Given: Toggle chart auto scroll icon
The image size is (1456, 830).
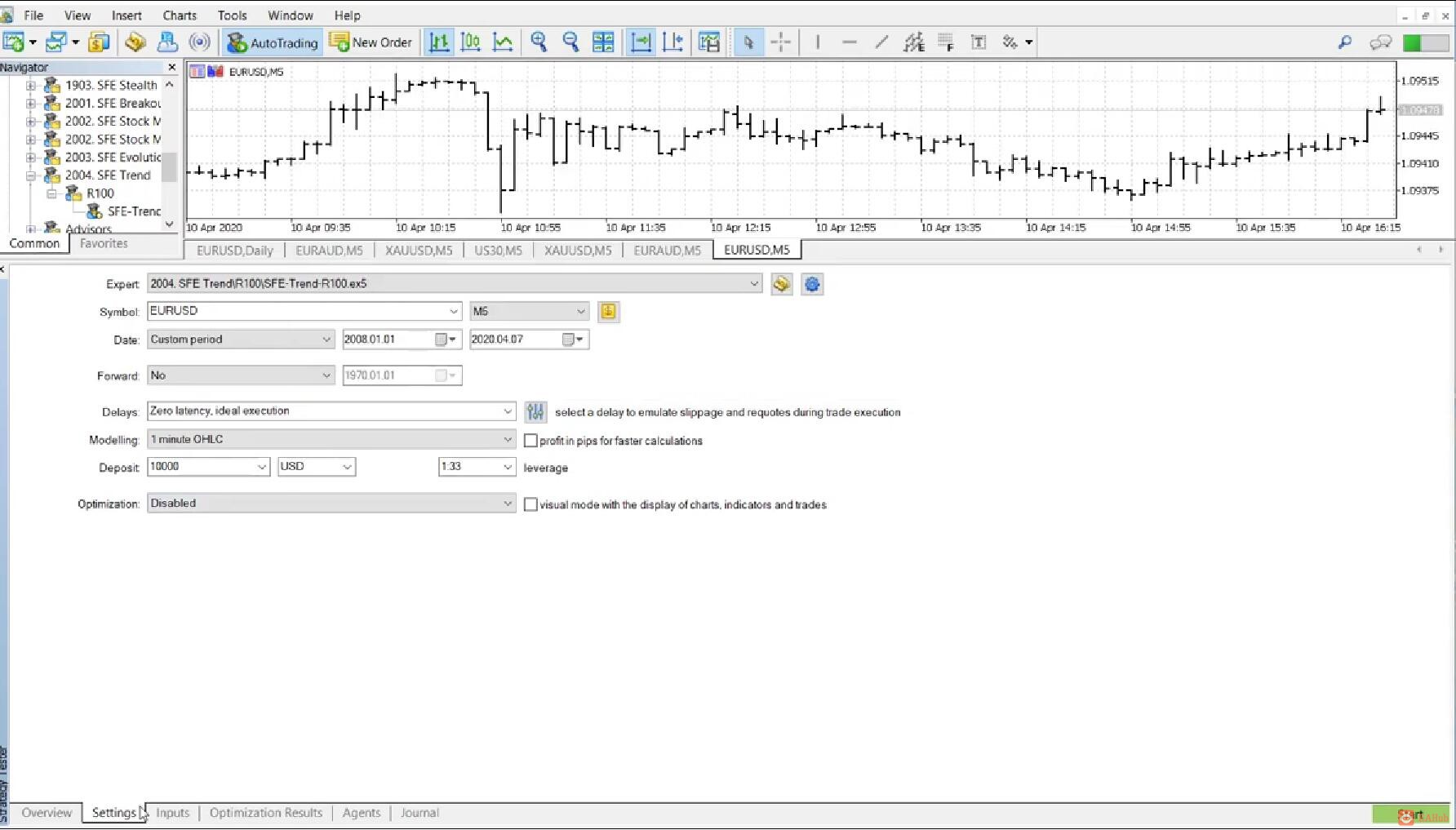Looking at the screenshot, I should (x=641, y=42).
